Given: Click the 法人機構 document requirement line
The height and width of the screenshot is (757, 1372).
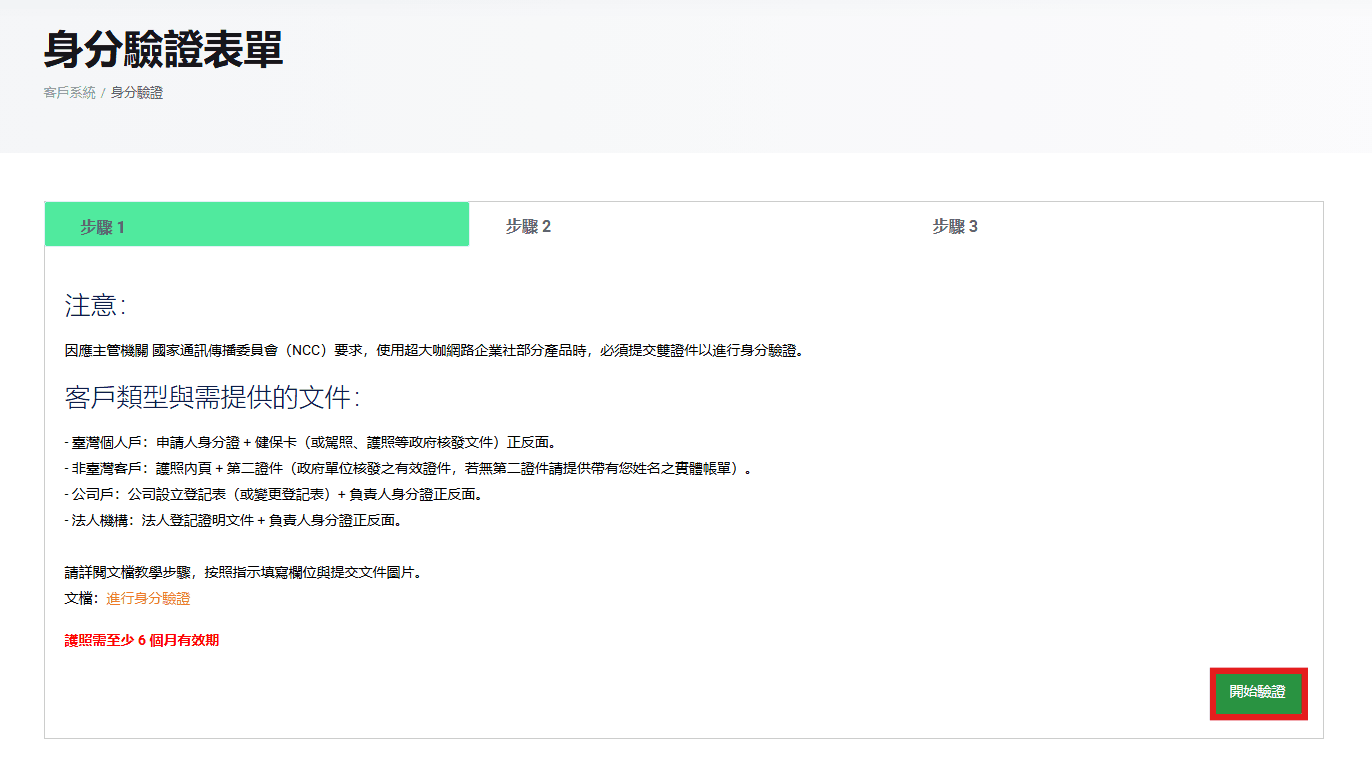Looking at the screenshot, I should [232, 520].
